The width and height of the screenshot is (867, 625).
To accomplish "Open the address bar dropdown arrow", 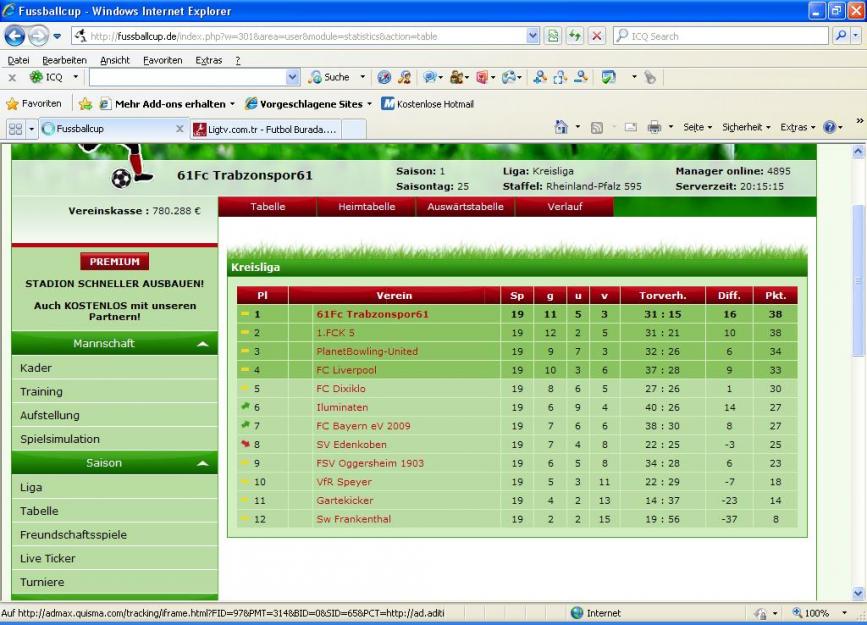I will (532, 36).
